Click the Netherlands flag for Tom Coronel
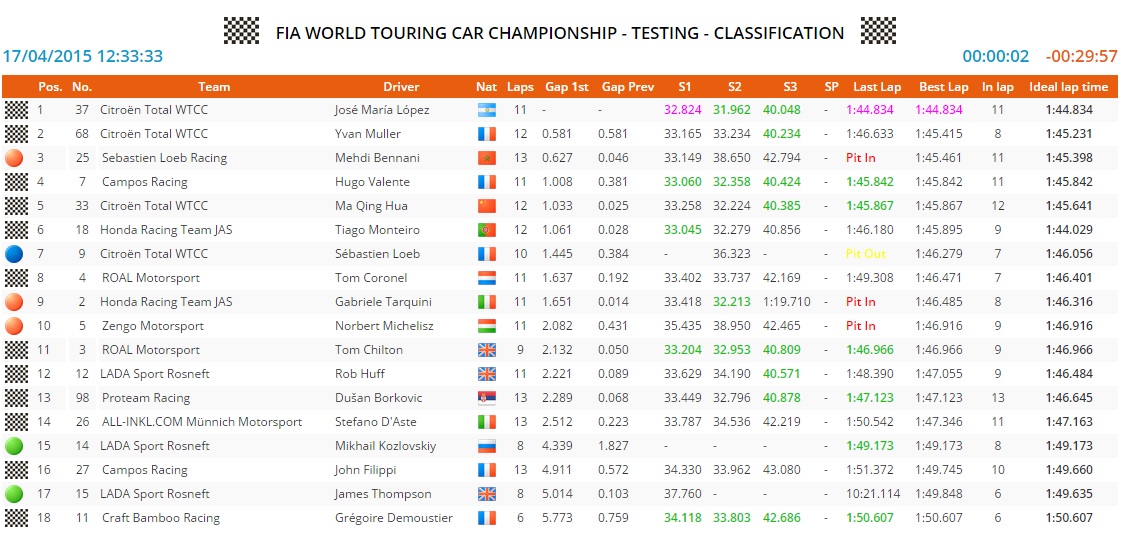The height and width of the screenshot is (537, 1123). pos(487,278)
